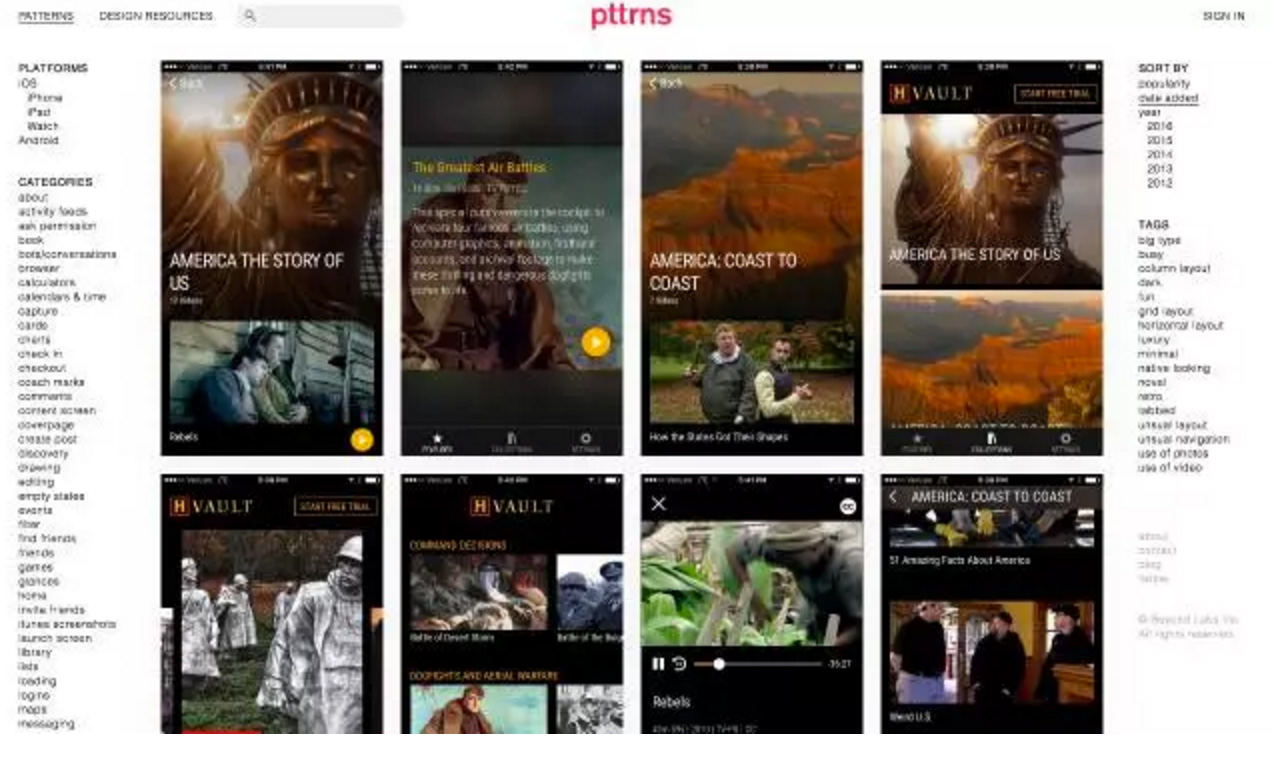
Task: Select the Android platform
Action: [x=38, y=140]
